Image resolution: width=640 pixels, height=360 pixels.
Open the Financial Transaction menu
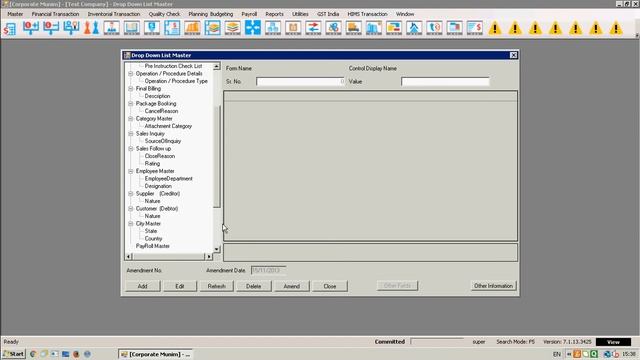56,14
